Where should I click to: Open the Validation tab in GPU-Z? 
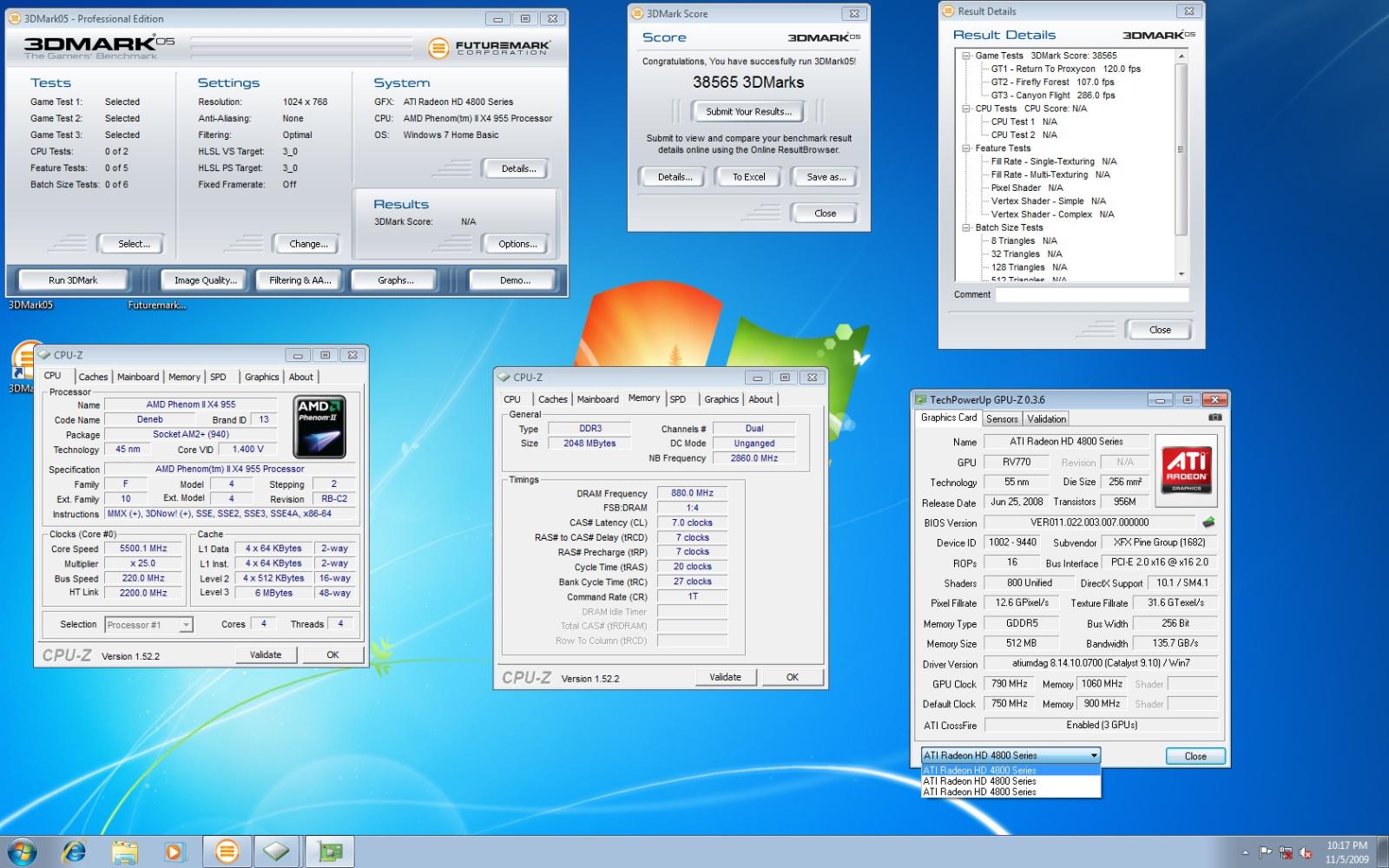pos(1047,418)
